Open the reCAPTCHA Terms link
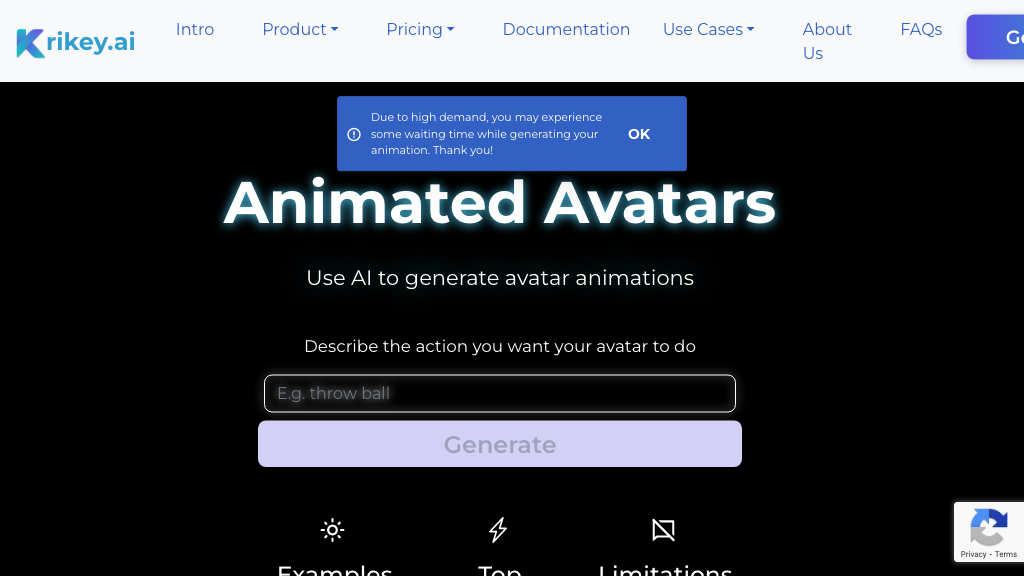Image resolution: width=1024 pixels, height=576 pixels. pyautogui.click(x=1006, y=554)
